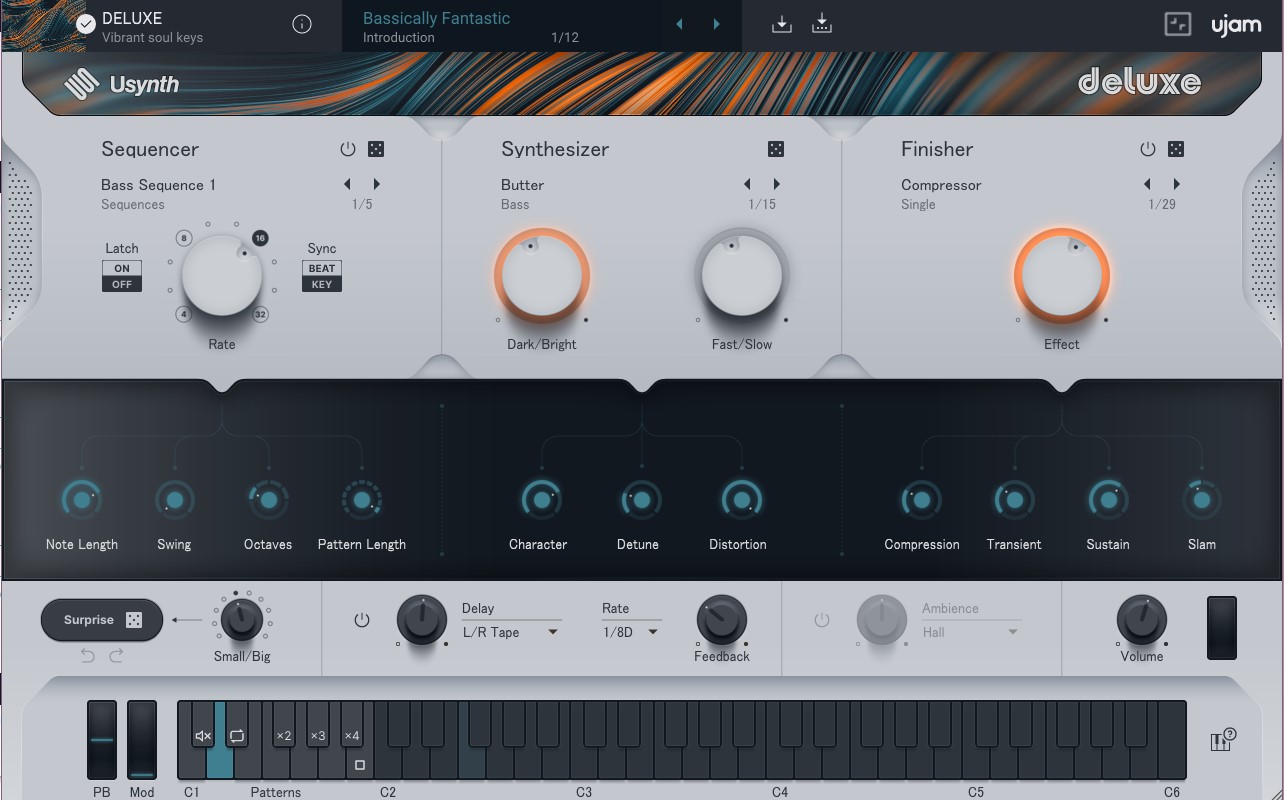
Task: Click the Dark/Bright knob
Action: click(x=542, y=276)
